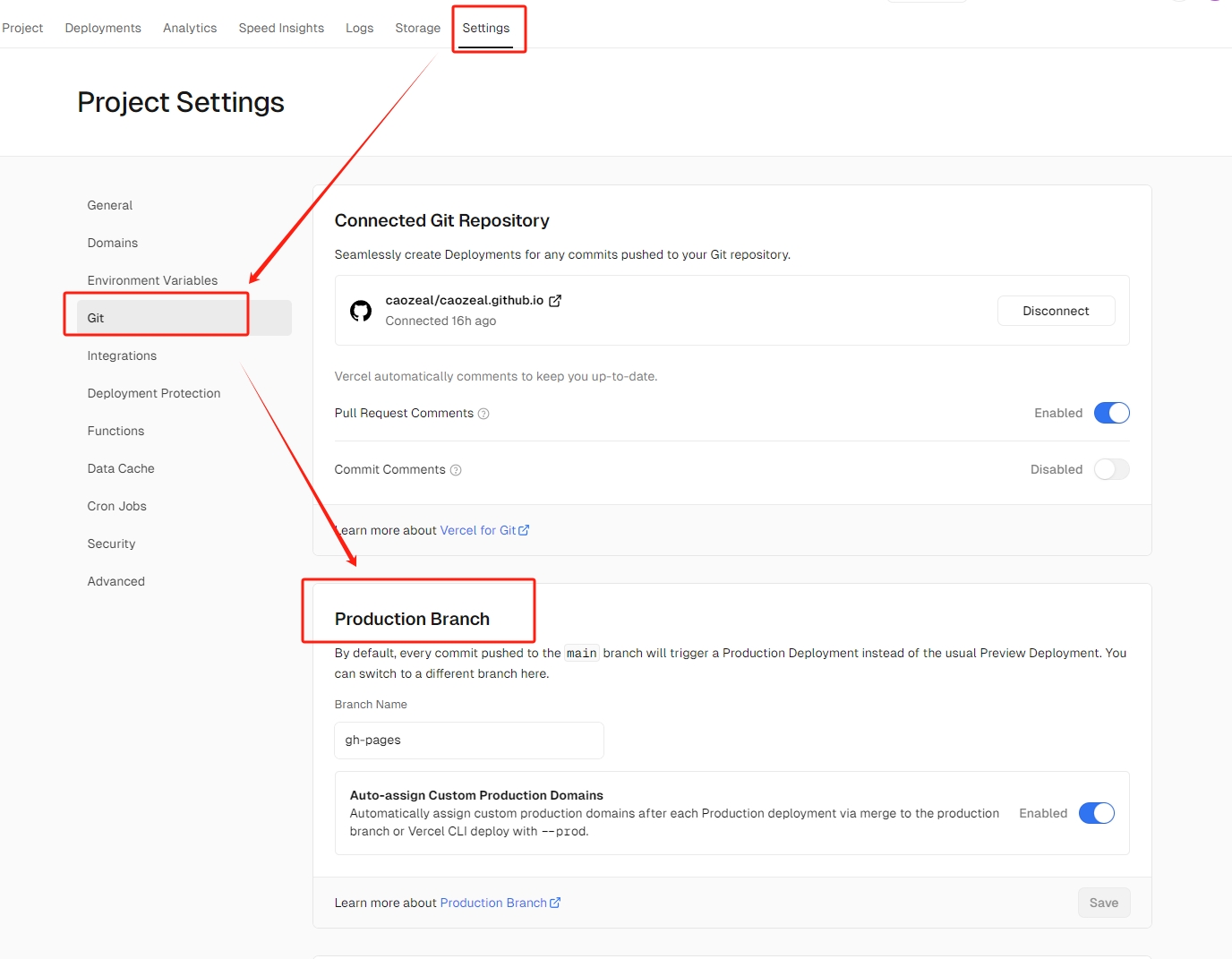Click external link icon after Production Branch link
Viewport: 1232px width, 959px height.
point(555,903)
